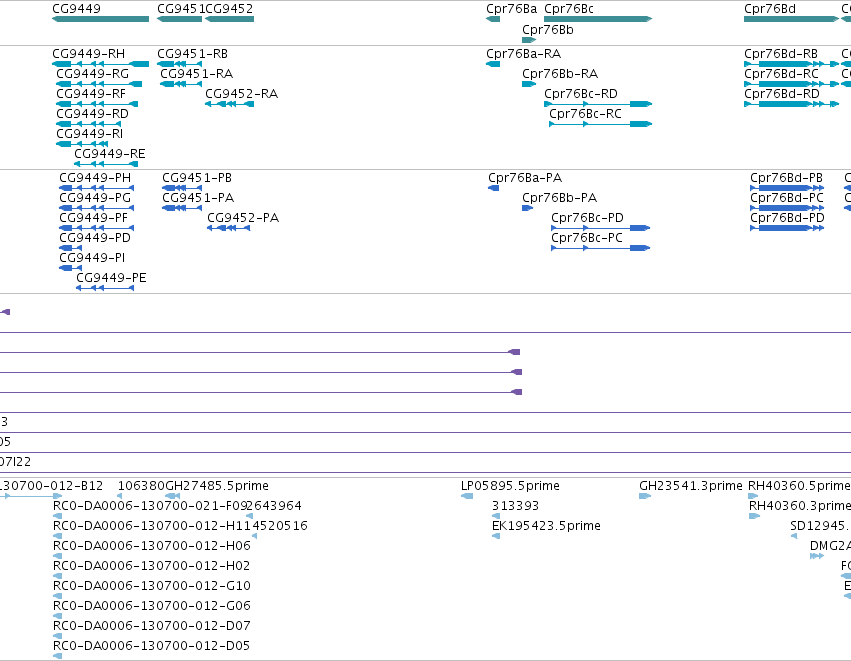851x661 pixels.
Task: Click protein Cpr76Bd-PB
Action: (x=786, y=178)
